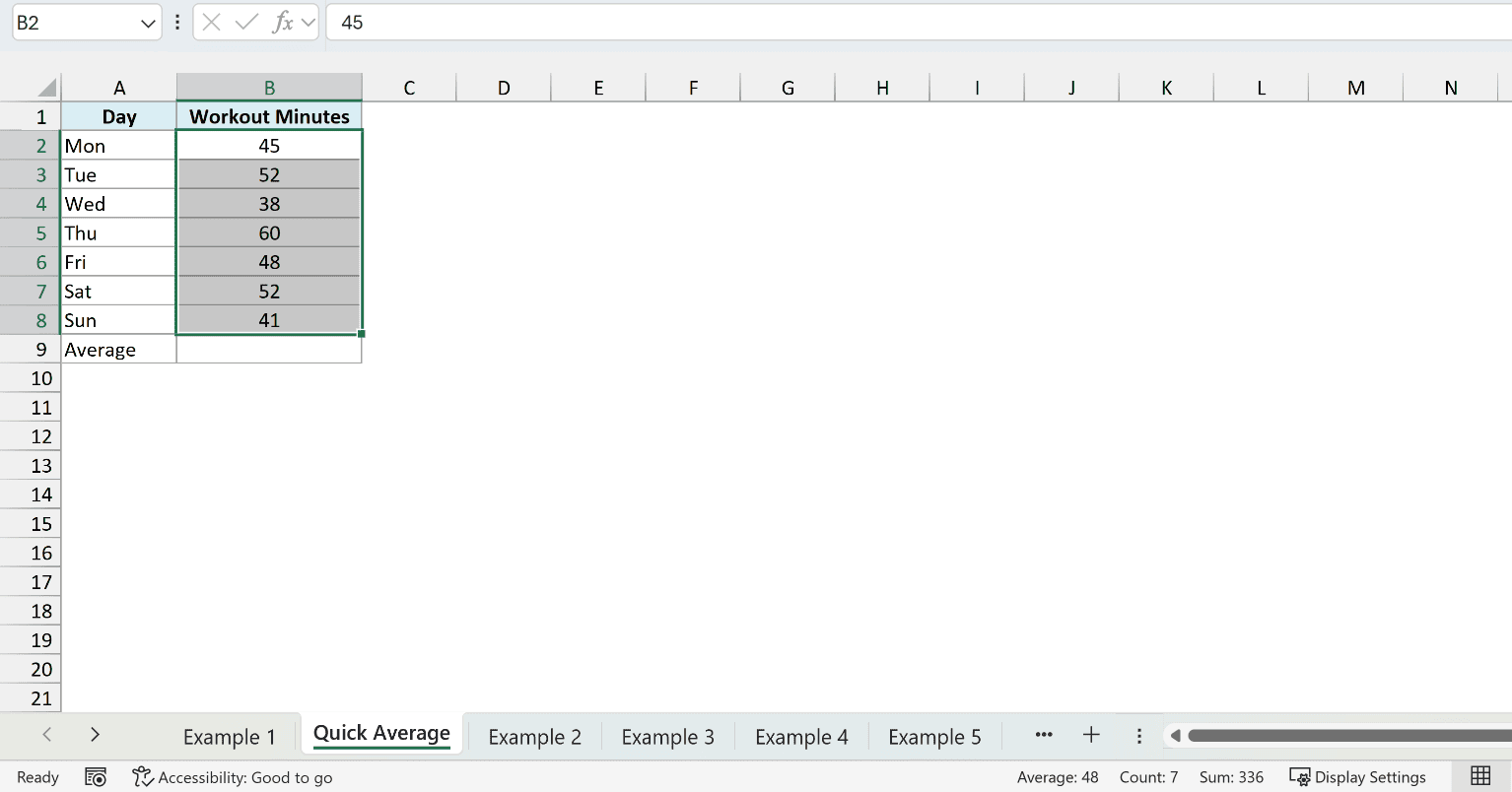Image resolution: width=1512 pixels, height=792 pixels.
Task: Click horizontal scrollbar left arrow
Action: [1175, 736]
